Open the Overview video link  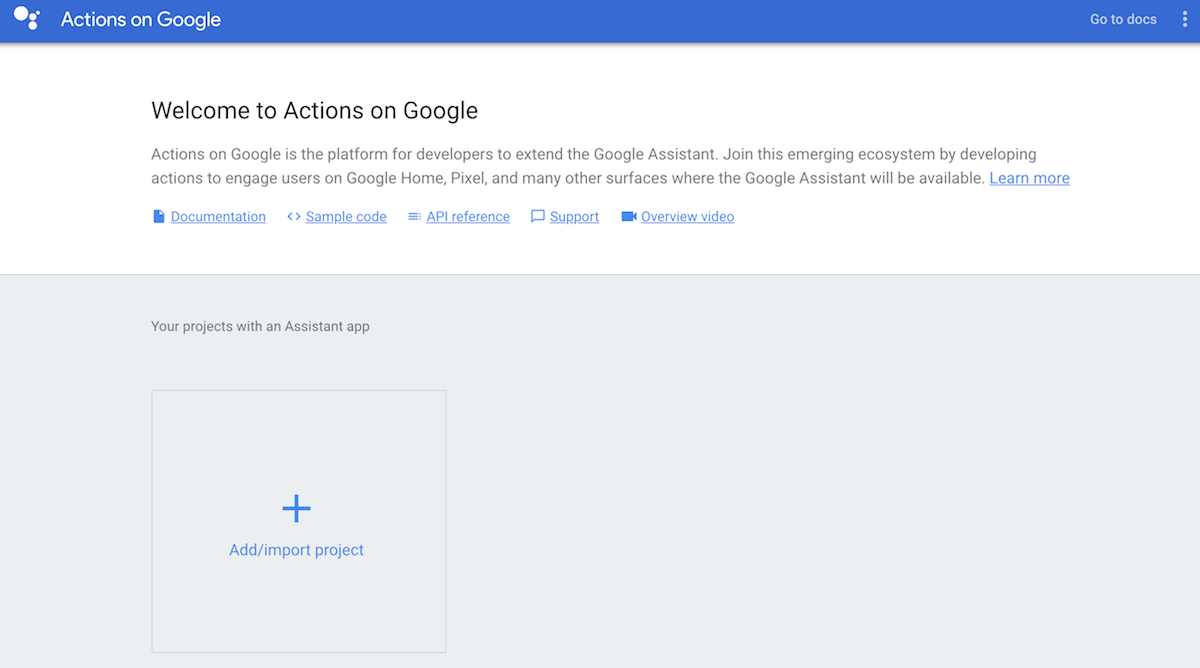point(687,216)
